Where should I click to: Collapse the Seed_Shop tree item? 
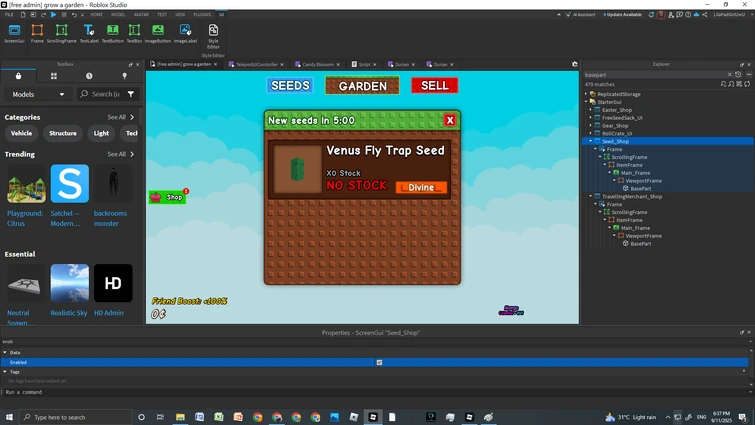[x=591, y=141]
